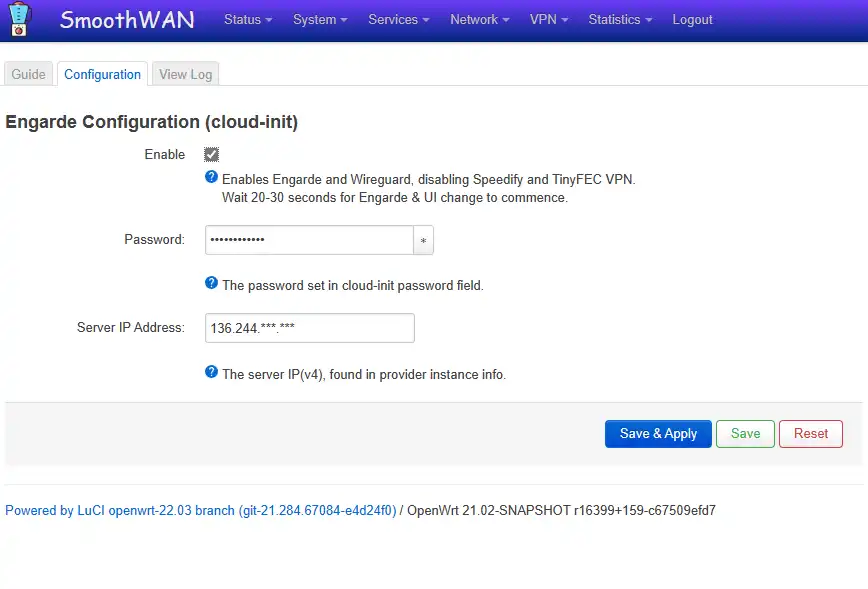
Task: Click Logout in the navigation bar
Action: (x=693, y=19)
